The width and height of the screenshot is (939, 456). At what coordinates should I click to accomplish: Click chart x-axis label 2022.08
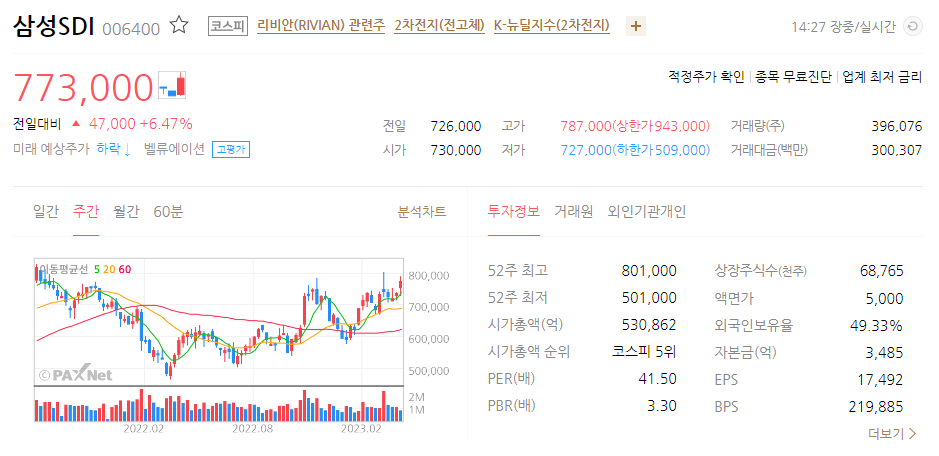coord(252,429)
